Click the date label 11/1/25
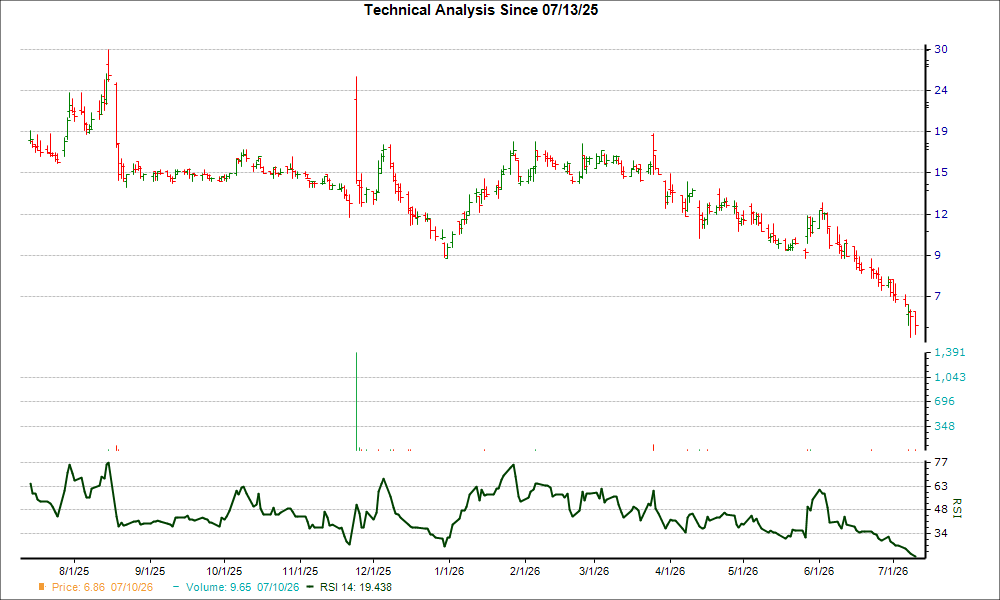Viewport: 1000px width, 600px height. [300, 571]
